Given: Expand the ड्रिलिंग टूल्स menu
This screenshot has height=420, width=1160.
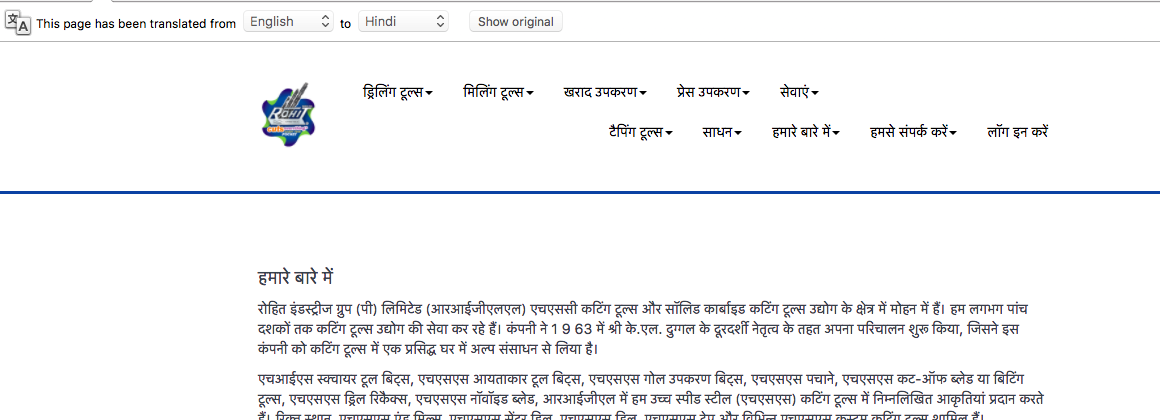Looking at the screenshot, I should coord(398,92).
